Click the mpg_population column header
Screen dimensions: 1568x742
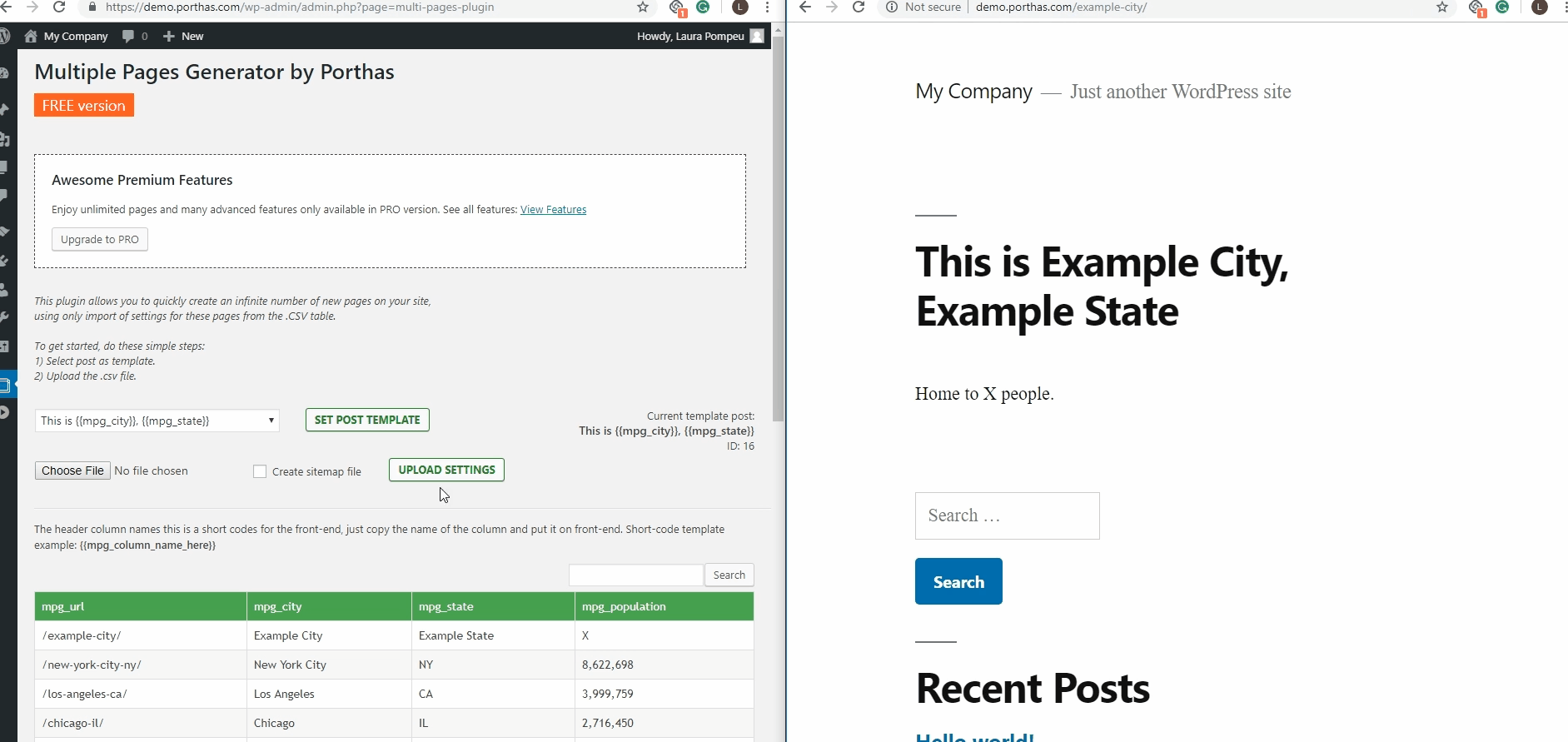[665, 606]
